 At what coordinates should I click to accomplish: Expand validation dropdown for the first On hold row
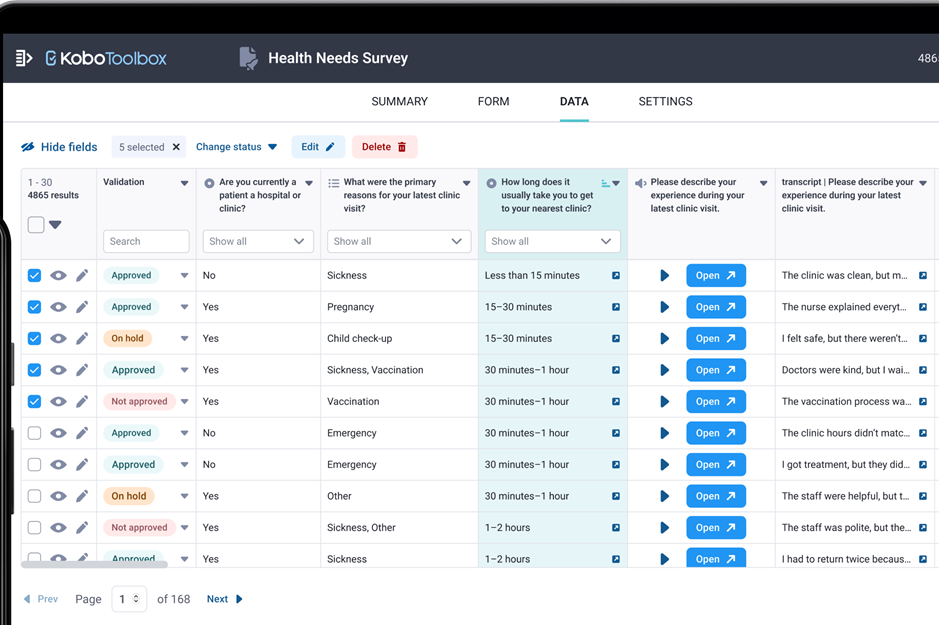pyautogui.click(x=184, y=338)
